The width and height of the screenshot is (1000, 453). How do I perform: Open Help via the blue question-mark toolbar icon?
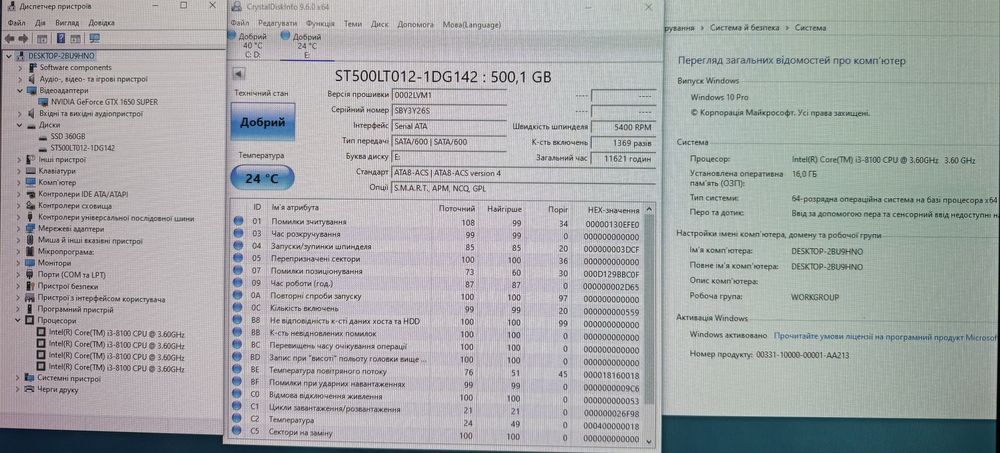(x=62, y=39)
